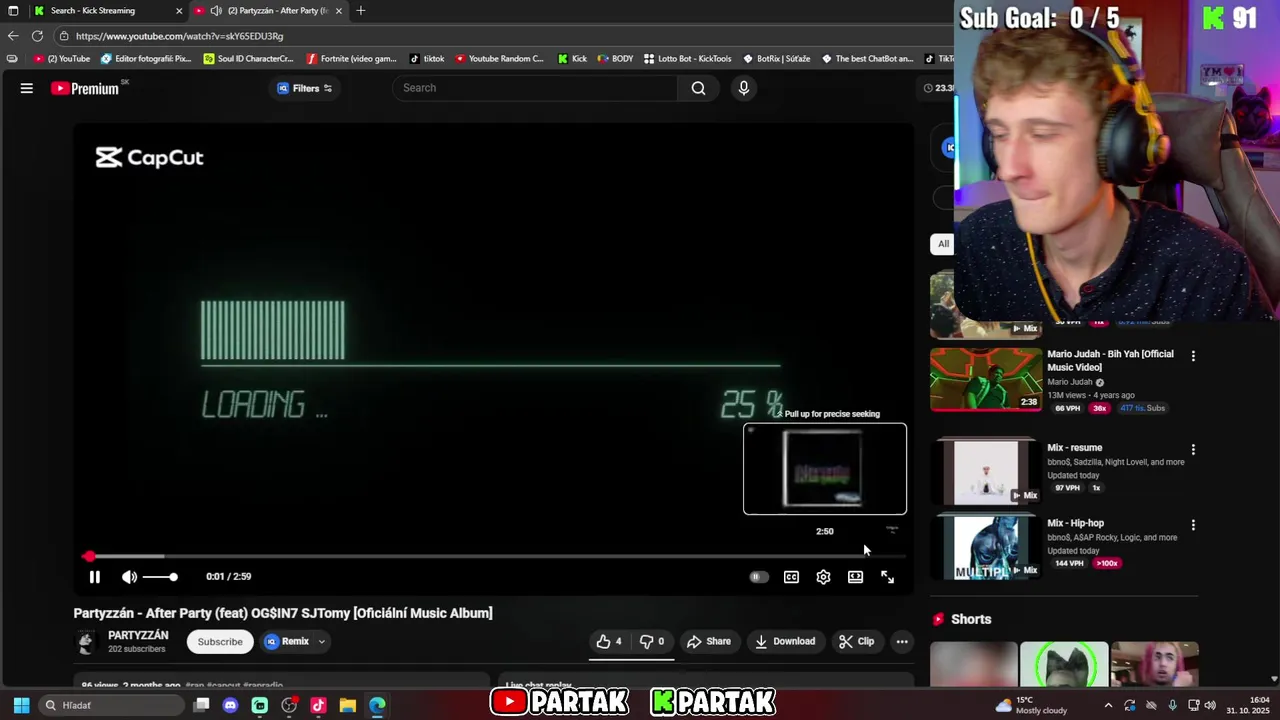
Task: Switch to theater mode
Action: pos(855,577)
